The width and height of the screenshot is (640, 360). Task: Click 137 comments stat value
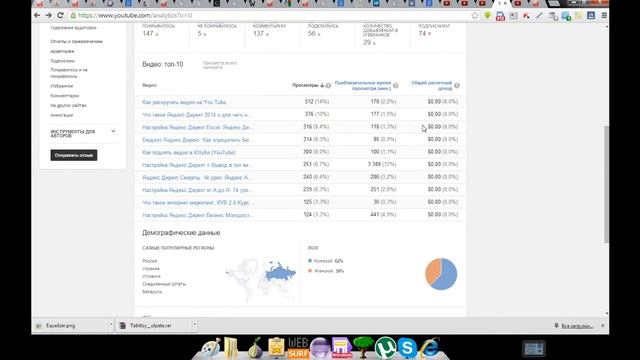258,34
